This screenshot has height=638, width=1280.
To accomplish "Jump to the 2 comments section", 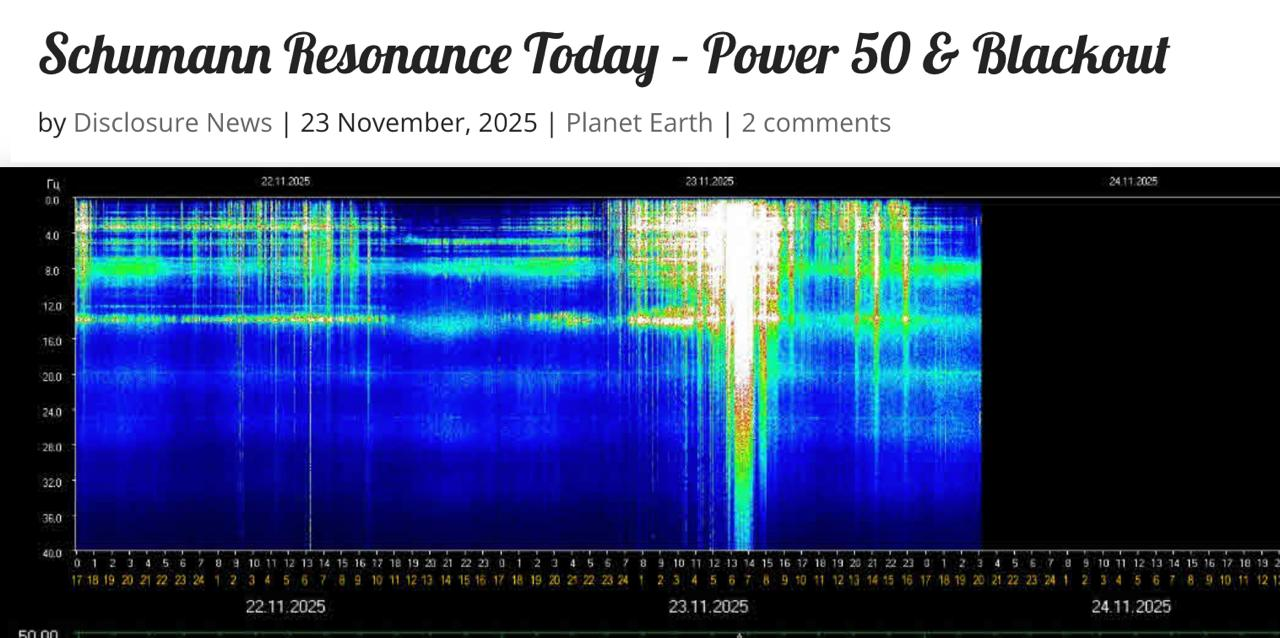I will (815, 123).
